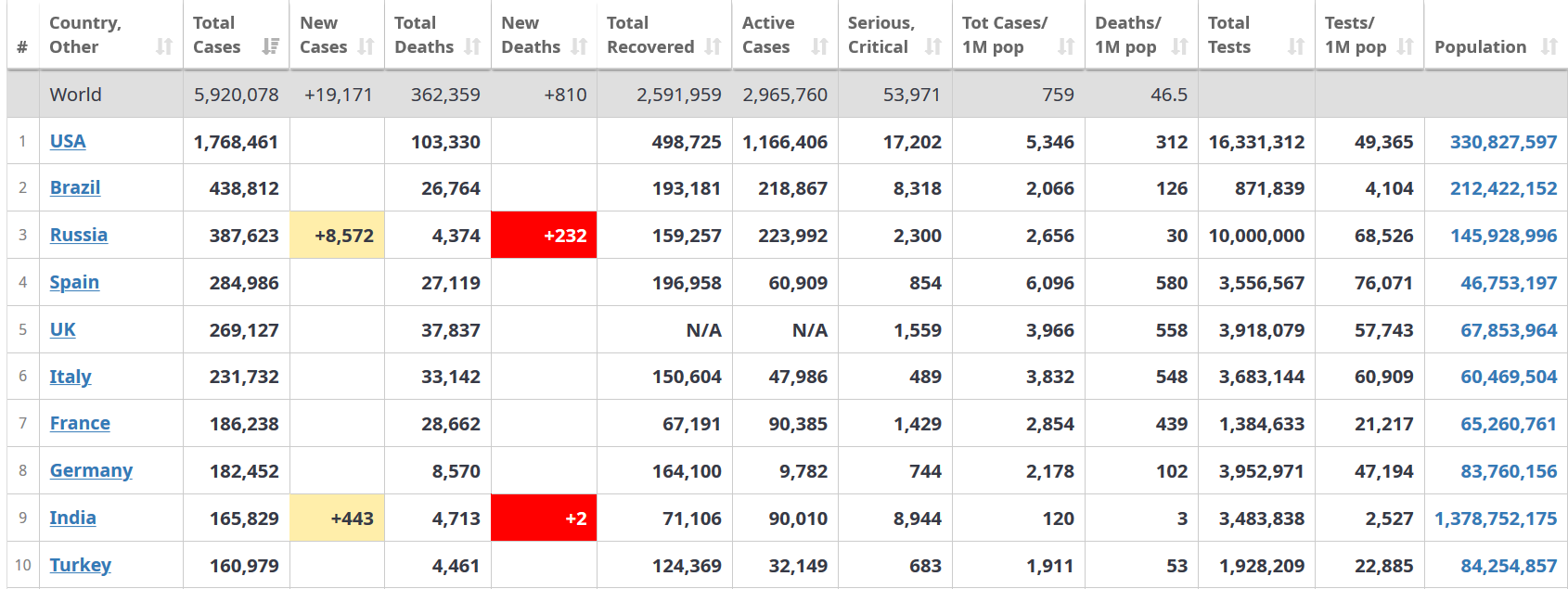
Task: Click the India link
Action: (73, 518)
